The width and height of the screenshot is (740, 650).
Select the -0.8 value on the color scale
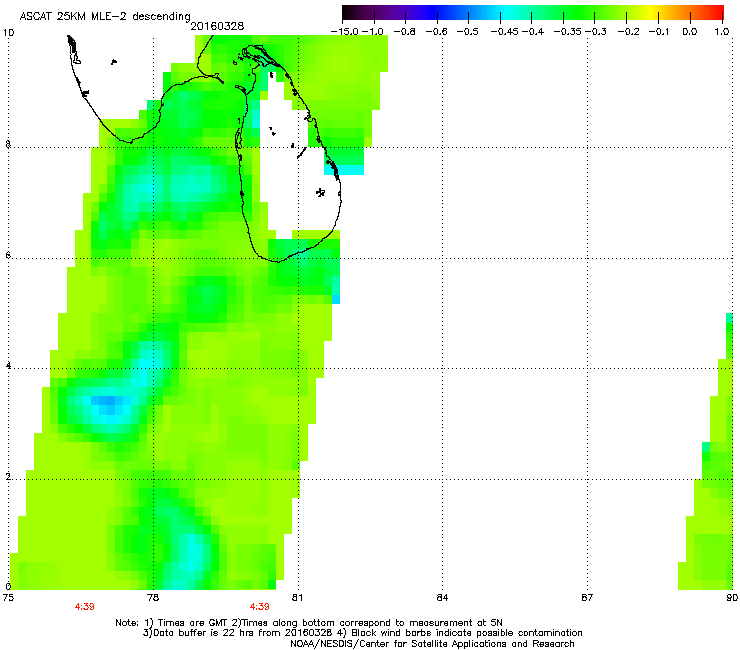pos(404,32)
